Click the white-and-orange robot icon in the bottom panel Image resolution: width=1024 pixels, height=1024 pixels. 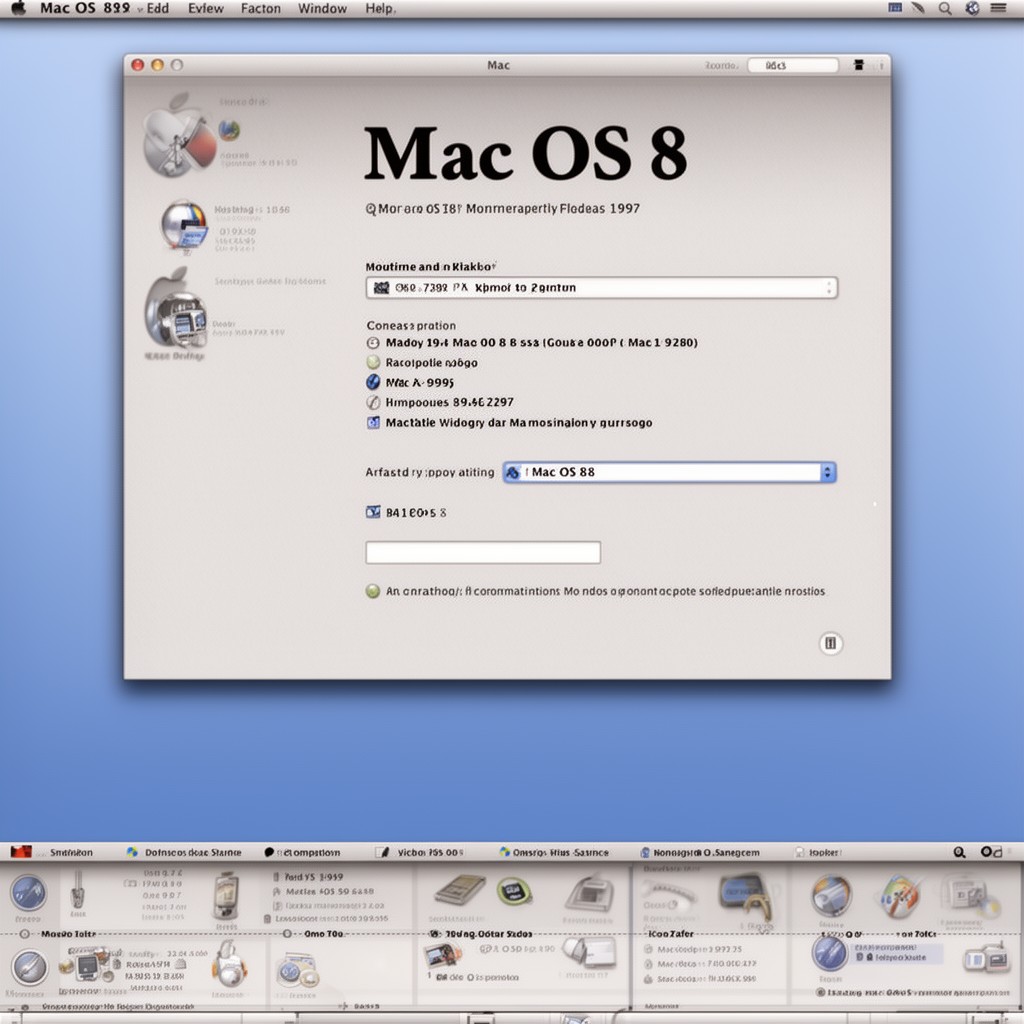229,963
